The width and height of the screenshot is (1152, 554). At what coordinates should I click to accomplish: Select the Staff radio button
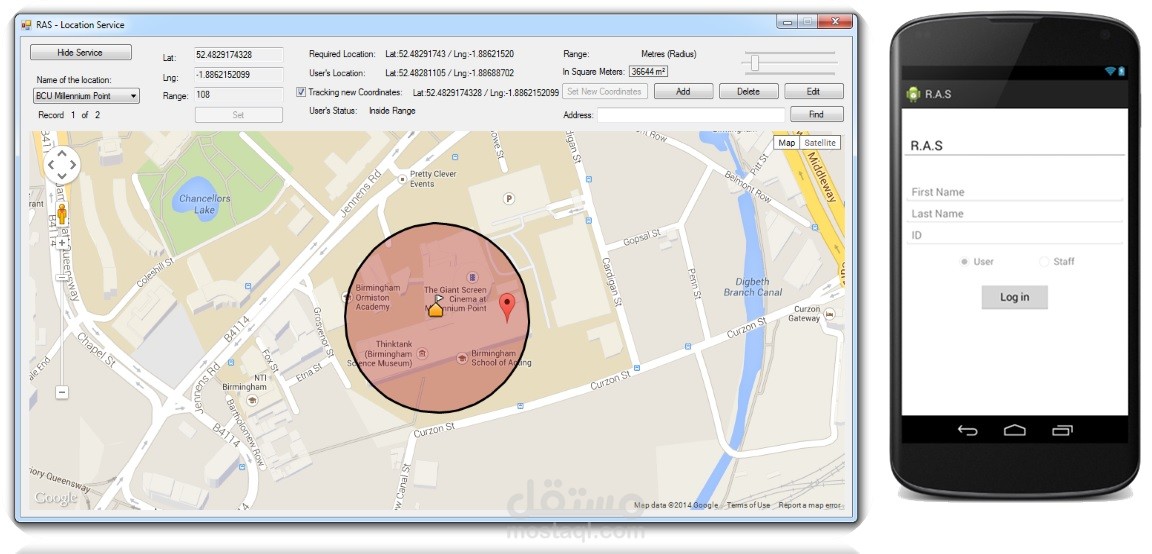[x=1044, y=262]
